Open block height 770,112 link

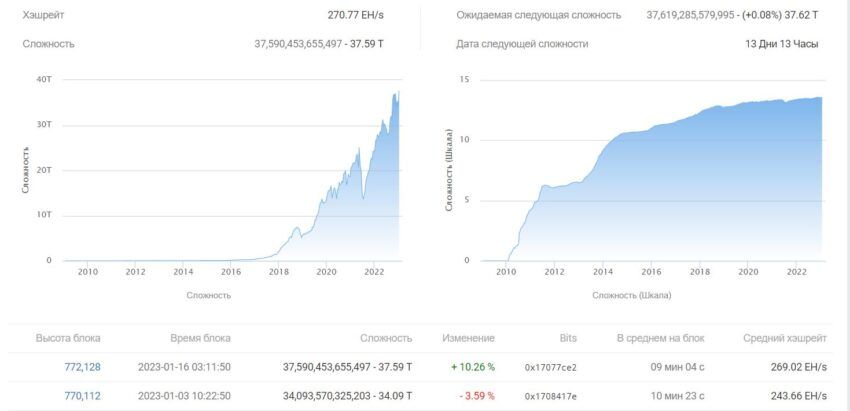click(82, 396)
